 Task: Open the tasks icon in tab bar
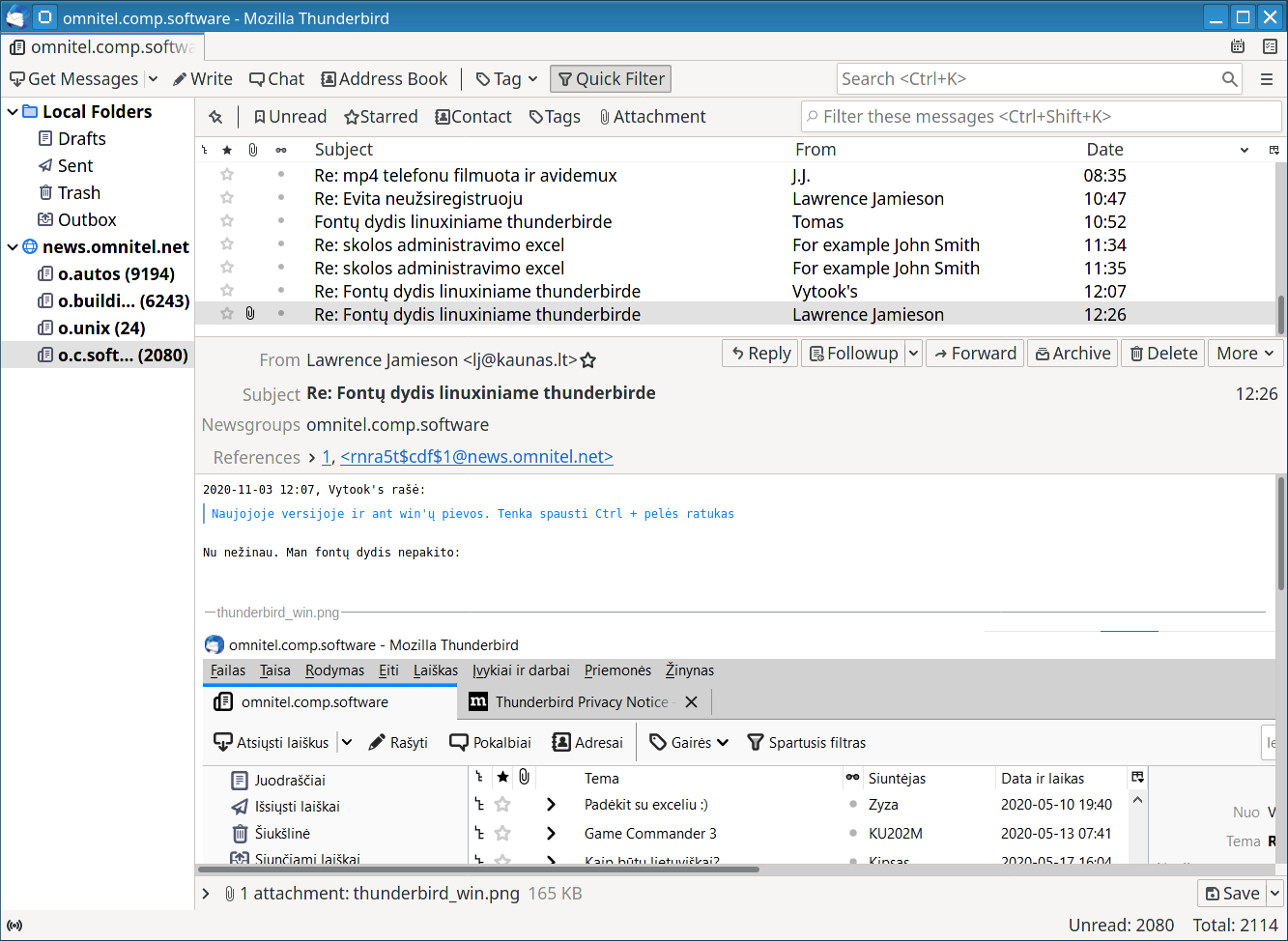pyautogui.click(x=1270, y=46)
